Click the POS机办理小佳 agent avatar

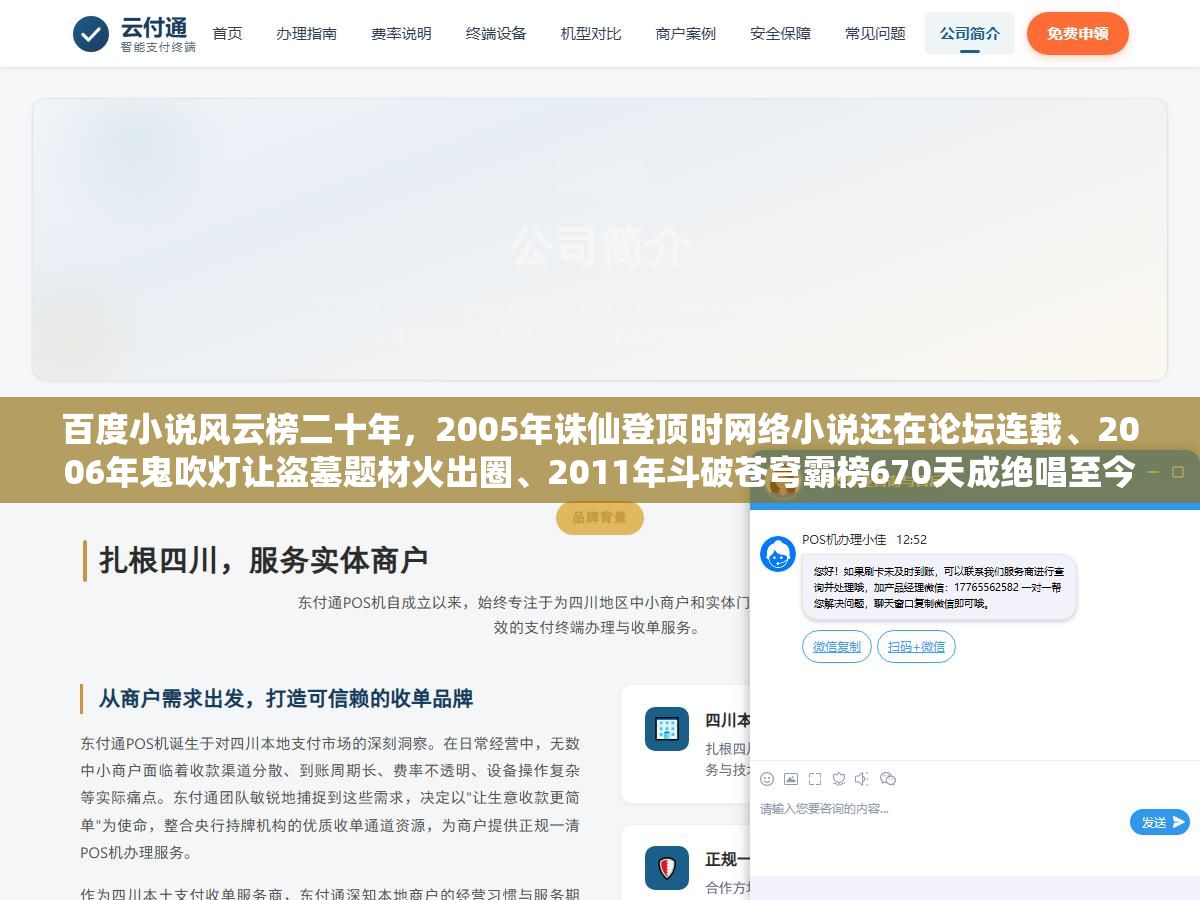click(778, 554)
